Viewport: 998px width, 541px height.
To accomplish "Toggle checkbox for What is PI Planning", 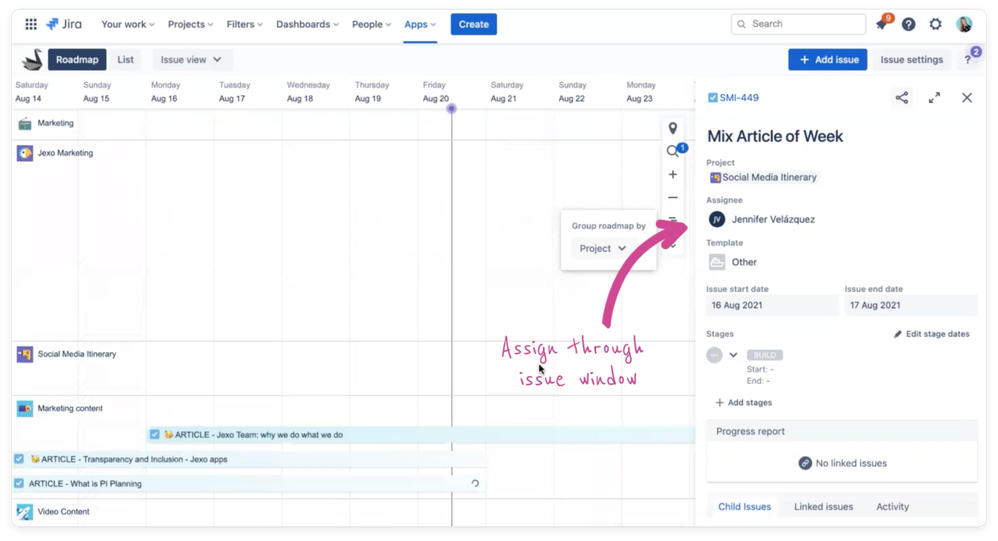I will (x=19, y=484).
